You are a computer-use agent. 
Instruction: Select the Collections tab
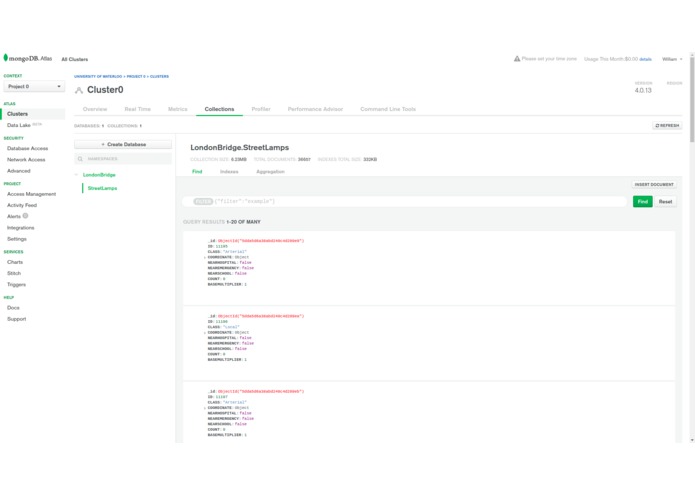coord(219,109)
